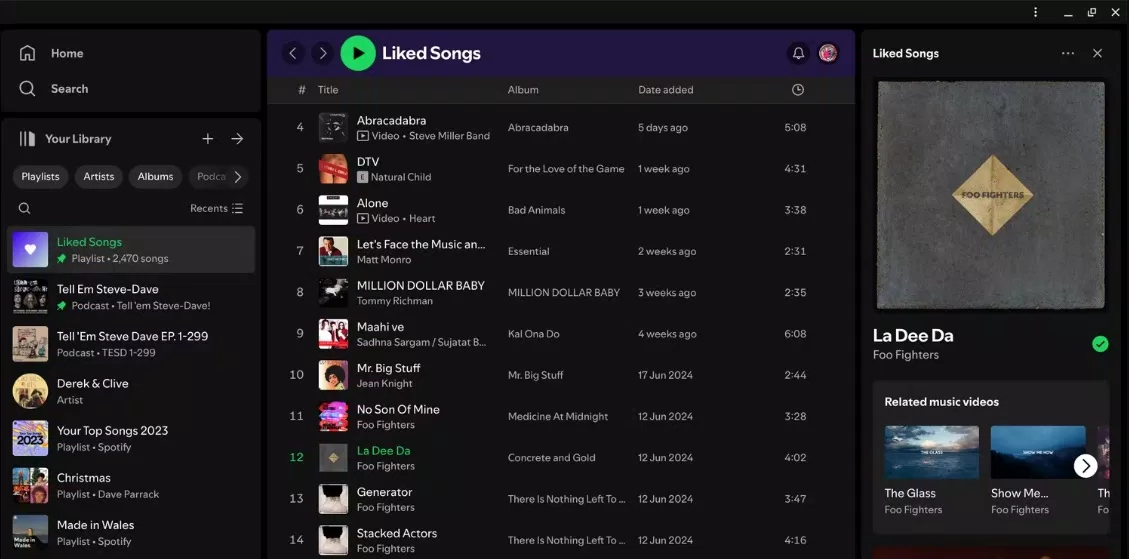Select the DTV track title

click(368, 162)
